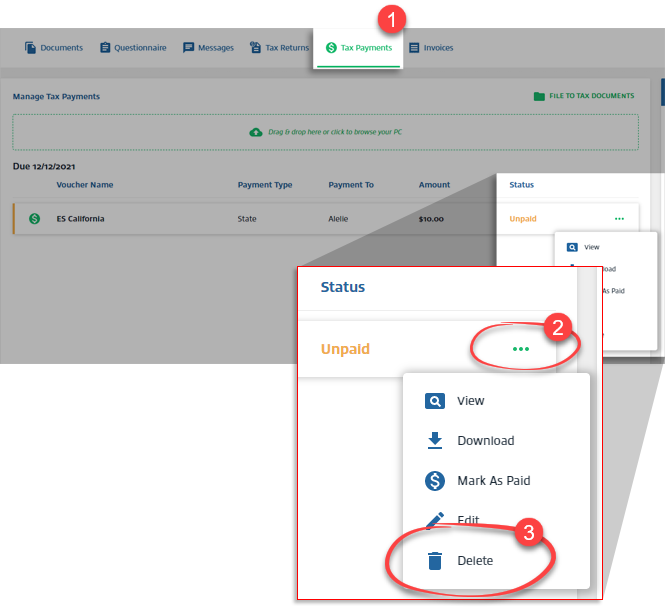Click the enlarged Status column header
The width and height of the screenshot is (665, 610).
342,287
